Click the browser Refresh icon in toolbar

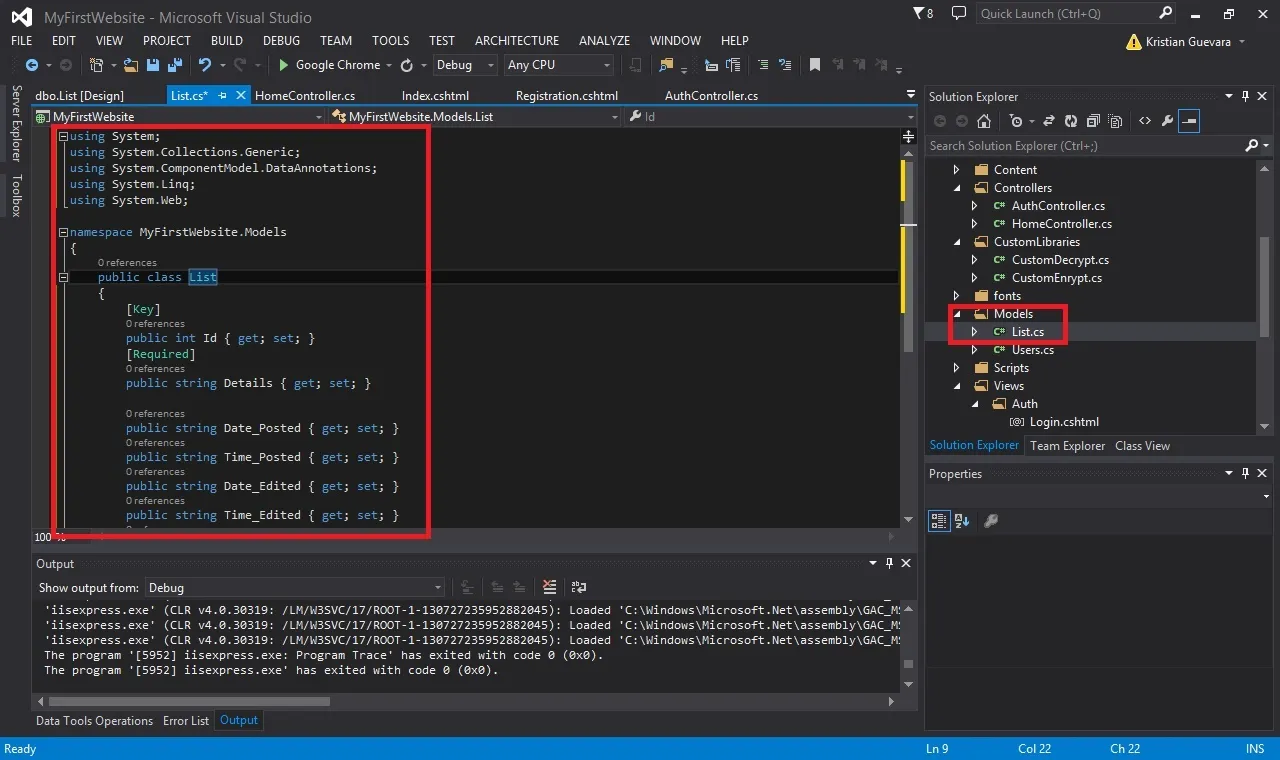coord(407,65)
